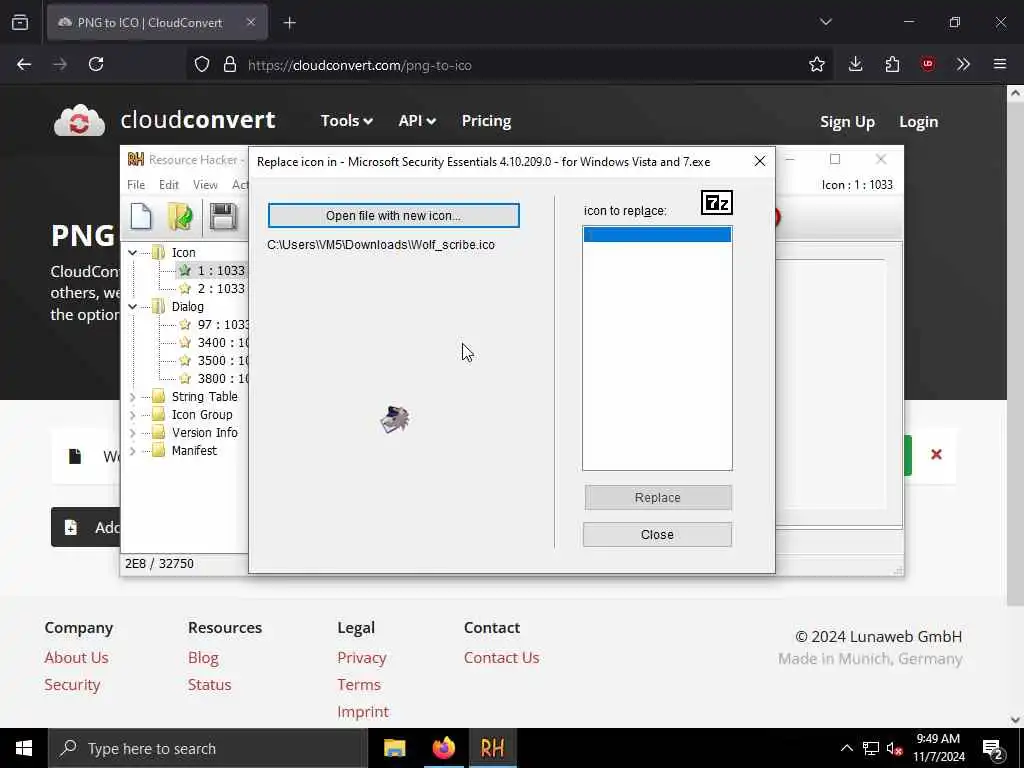Click the shield tracking protection icon

(202, 65)
